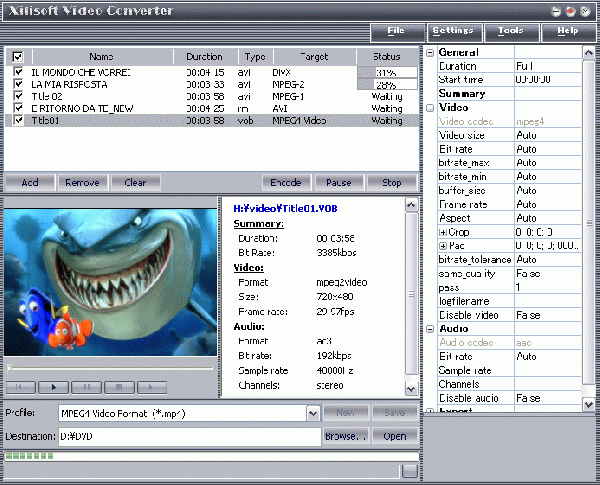Jump to previous with the skip-back icon

pos(21,386)
